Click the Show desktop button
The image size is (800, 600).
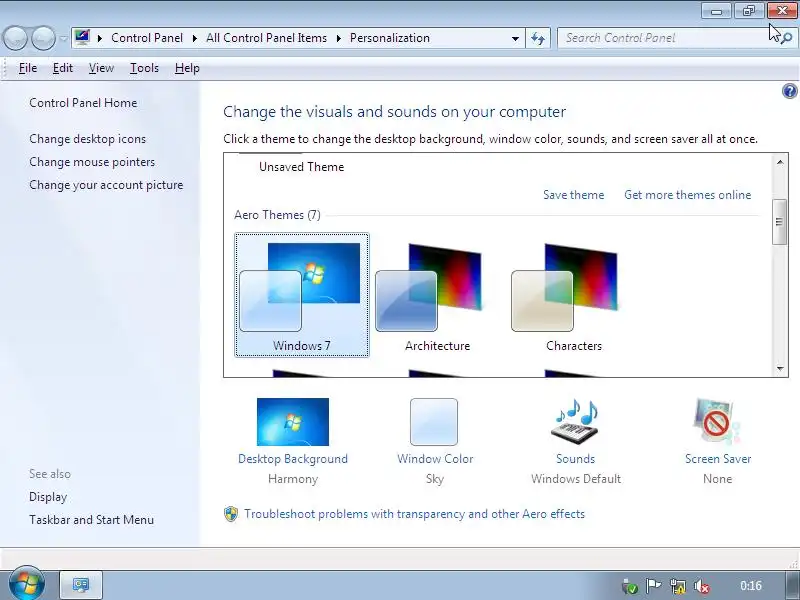point(792,585)
